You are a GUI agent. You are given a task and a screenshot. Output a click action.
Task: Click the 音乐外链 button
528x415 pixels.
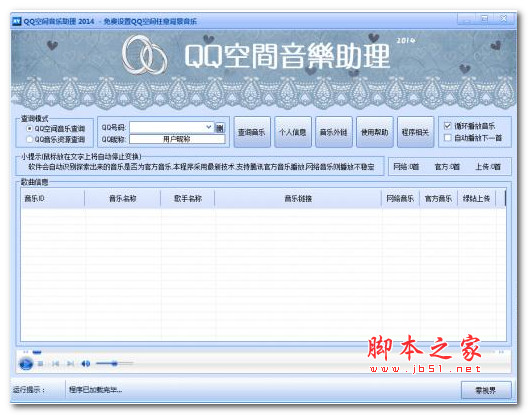click(x=334, y=132)
